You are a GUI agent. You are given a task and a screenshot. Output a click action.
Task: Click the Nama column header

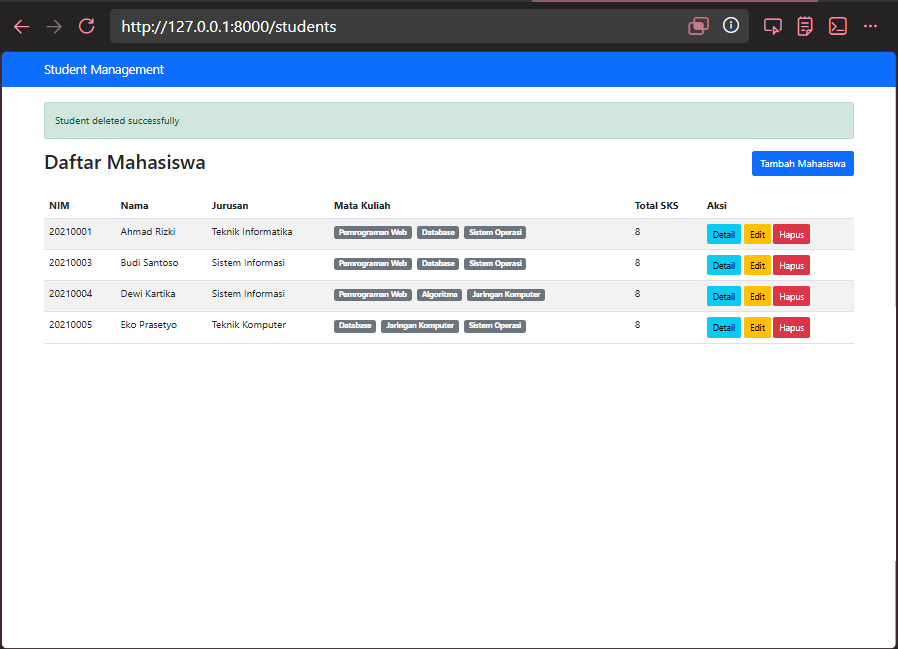pyautogui.click(x=134, y=206)
